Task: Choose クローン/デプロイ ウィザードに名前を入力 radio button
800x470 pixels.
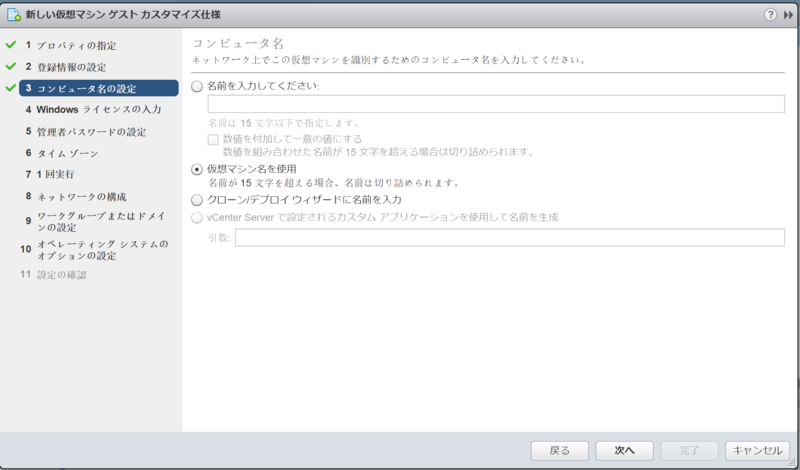Action: point(197,200)
